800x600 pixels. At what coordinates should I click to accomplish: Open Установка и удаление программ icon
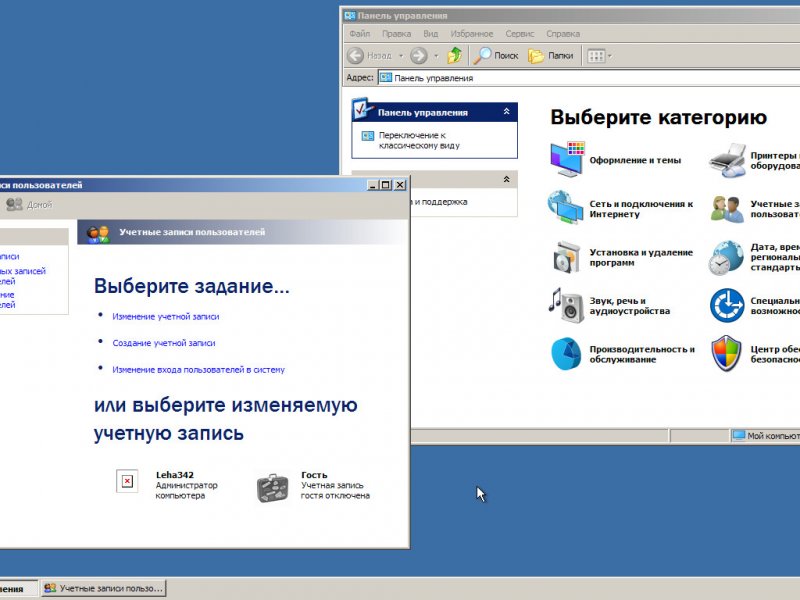(x=566, y=257)
